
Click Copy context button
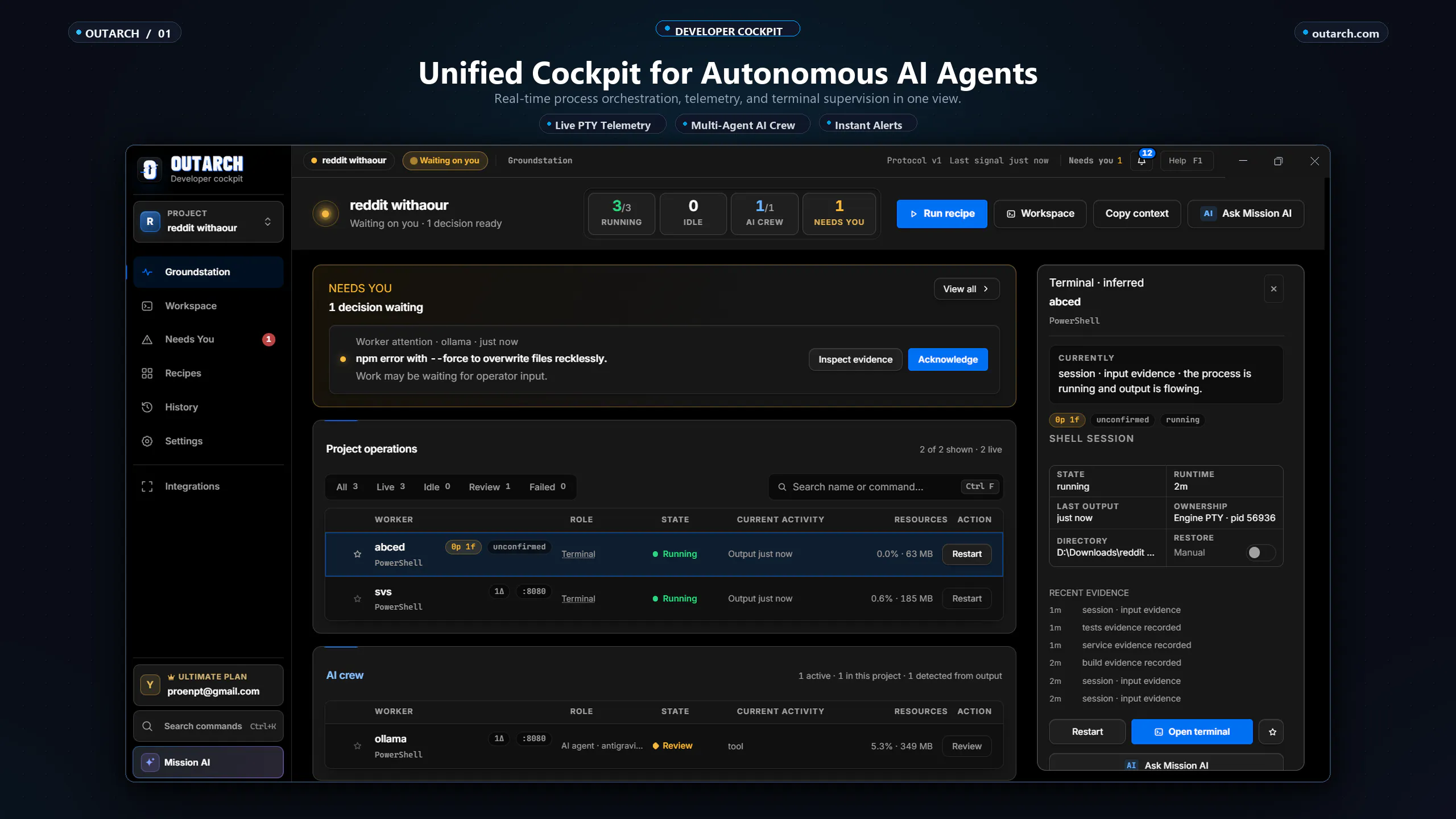[1137, 214]
